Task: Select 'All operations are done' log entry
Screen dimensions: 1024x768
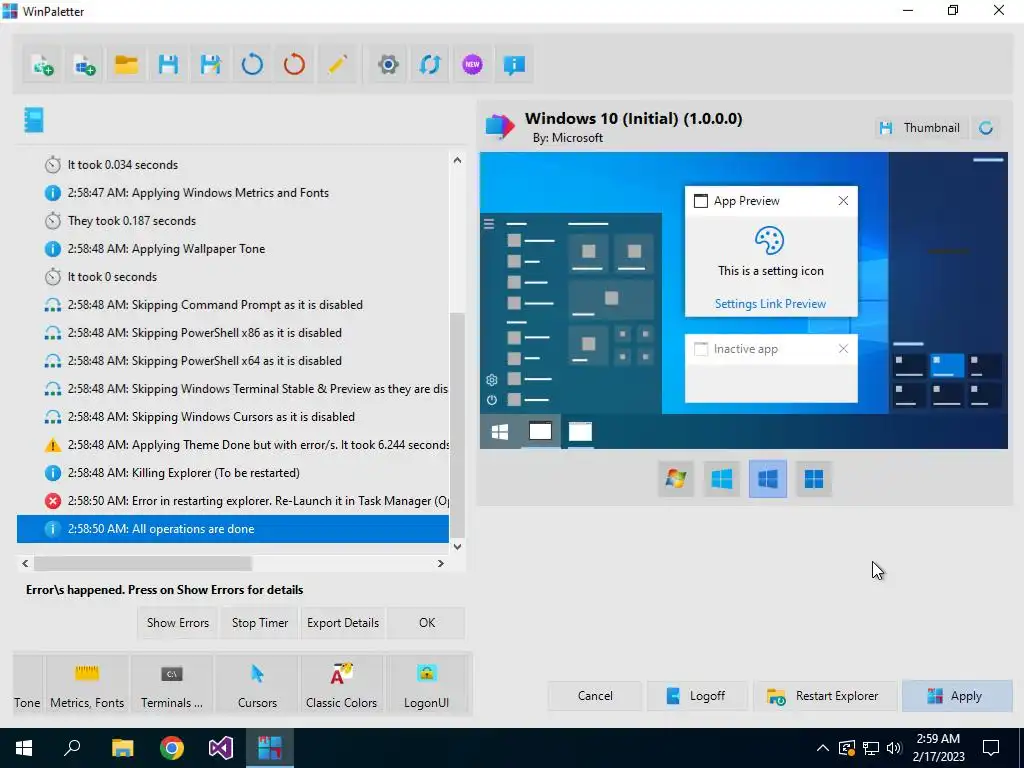Action: tap(233, 529)
